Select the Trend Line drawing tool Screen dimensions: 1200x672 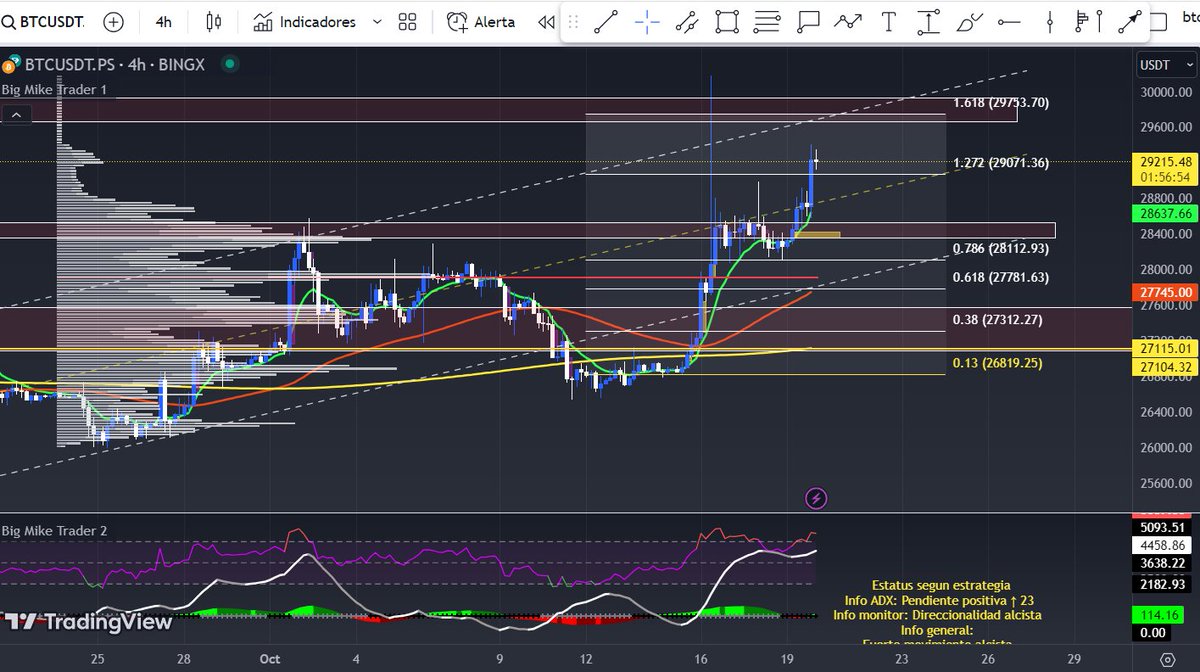(606, 21)
